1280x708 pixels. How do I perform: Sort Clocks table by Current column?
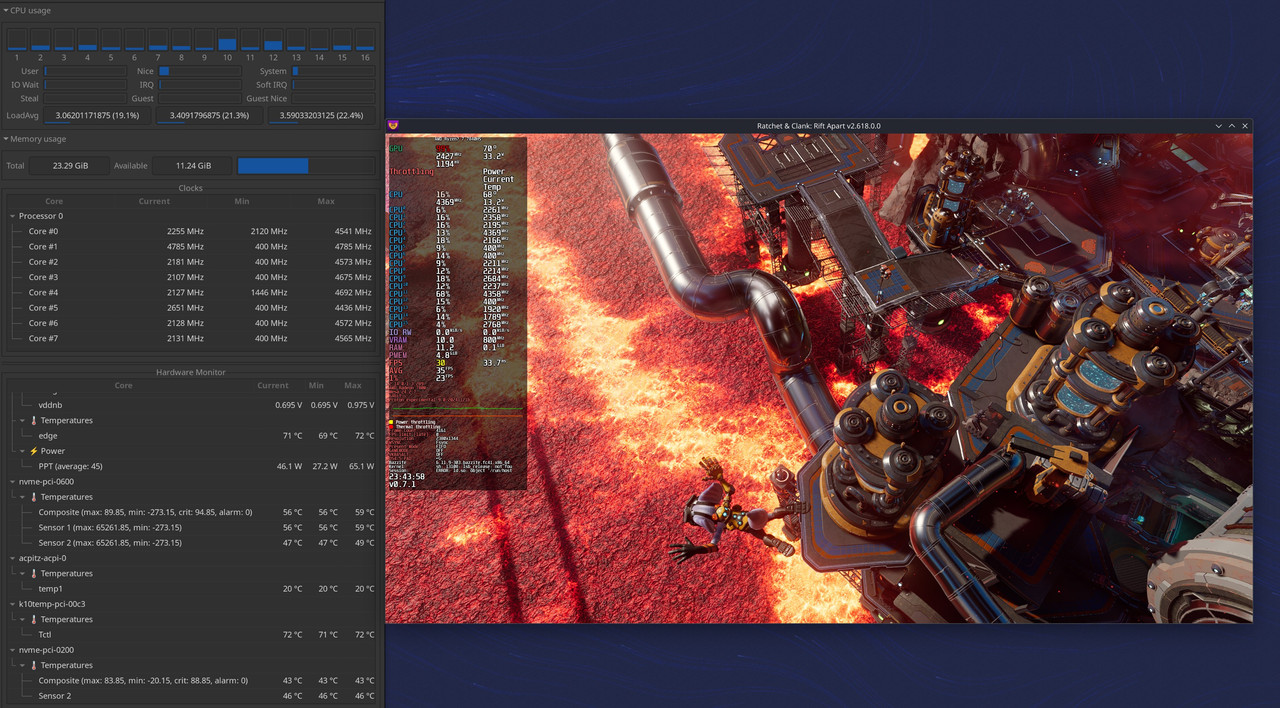coord(154,201)
